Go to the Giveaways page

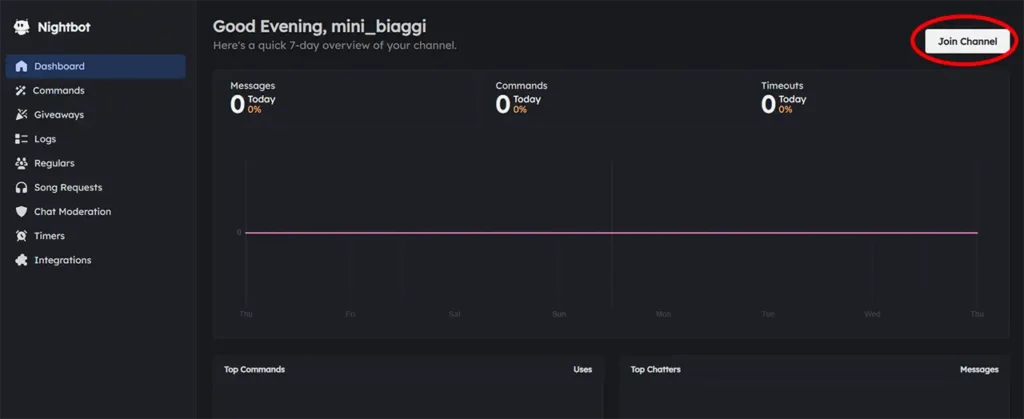pyautogui.click(x=95, y=115)
